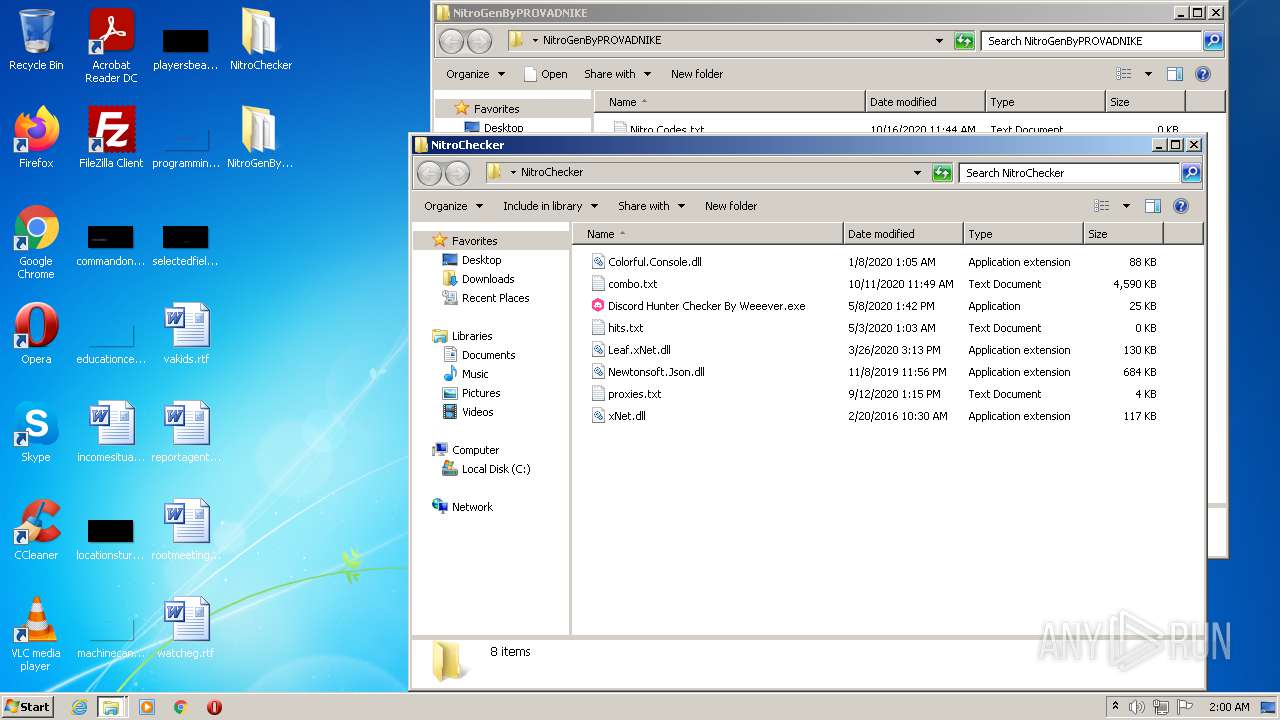Open Share with dropdown in NitroChecker
Image resolution: width=1280 pixels, height=720 pixels.
click(651, 206)
